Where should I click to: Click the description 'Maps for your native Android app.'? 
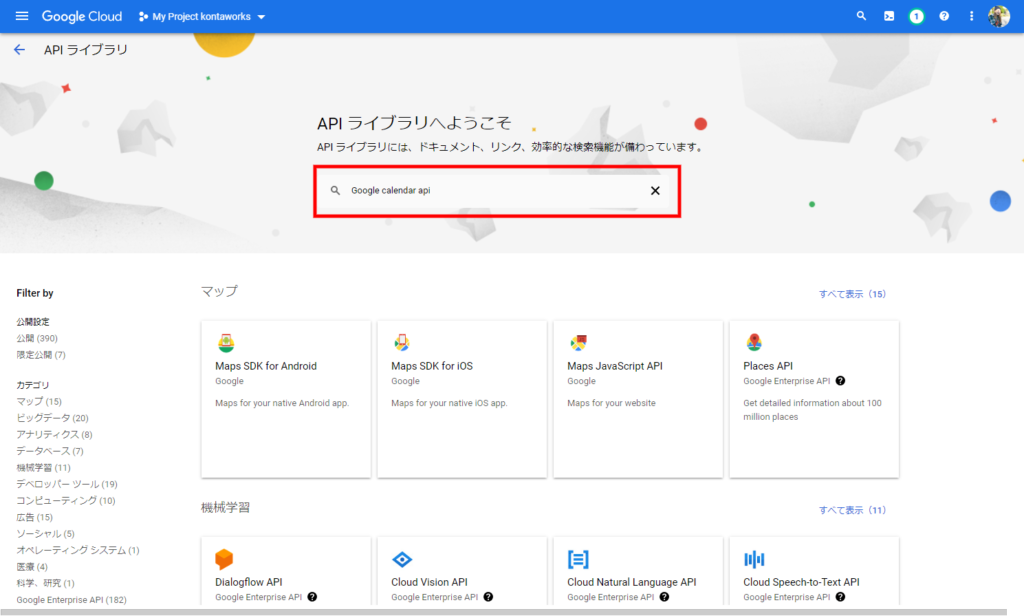tap(282, 403)
